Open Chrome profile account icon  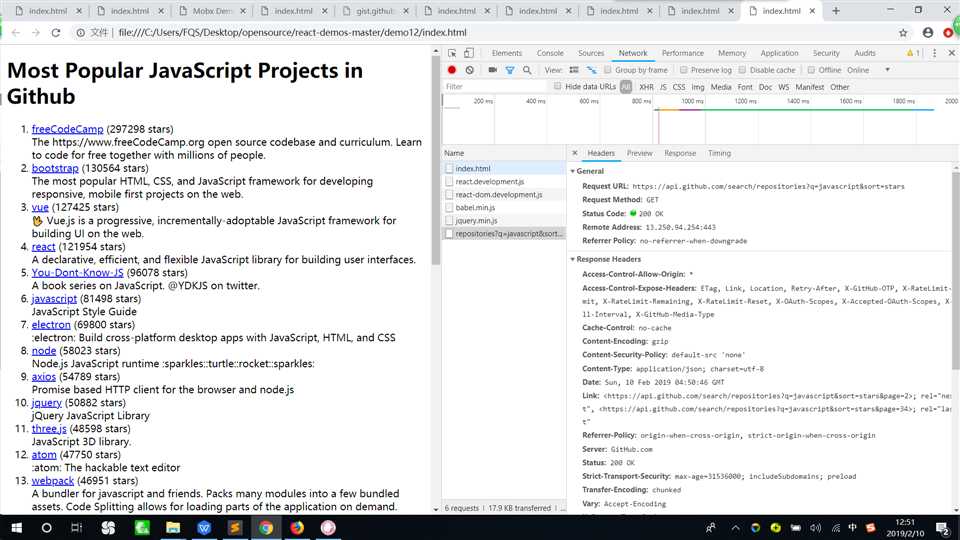pos(928,32)
